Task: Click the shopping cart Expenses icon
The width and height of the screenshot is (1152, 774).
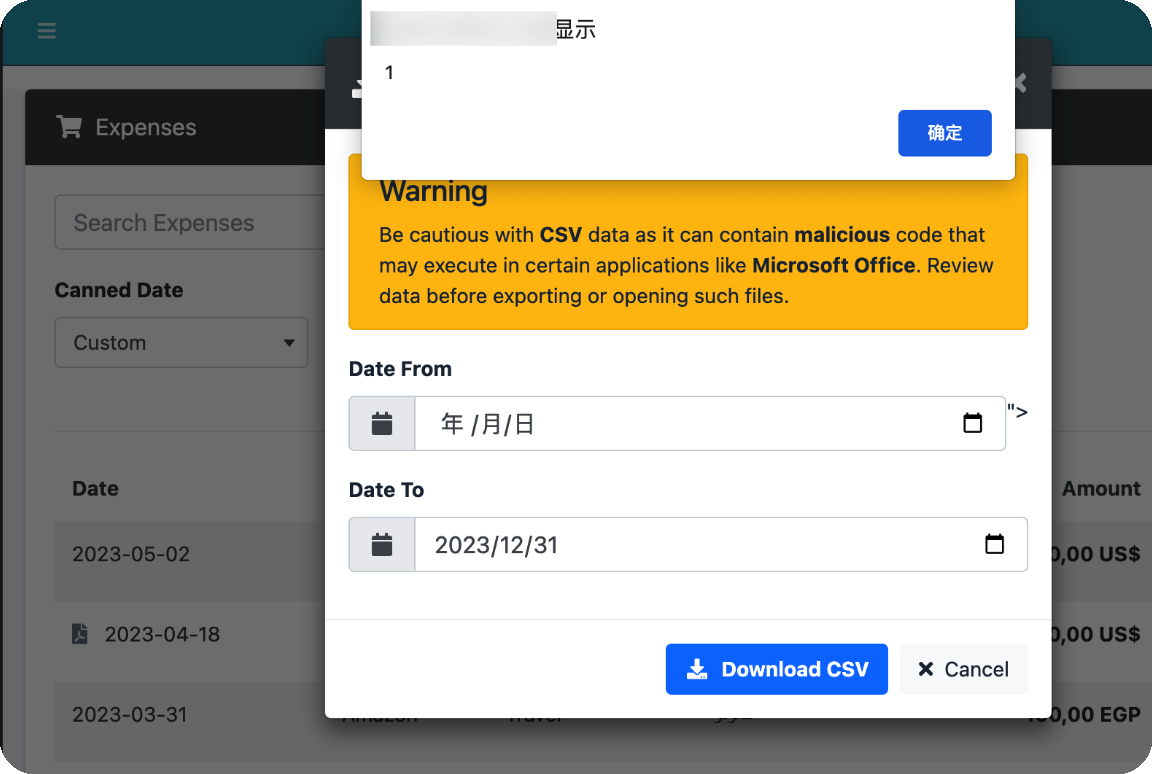Action: (69, 127)
